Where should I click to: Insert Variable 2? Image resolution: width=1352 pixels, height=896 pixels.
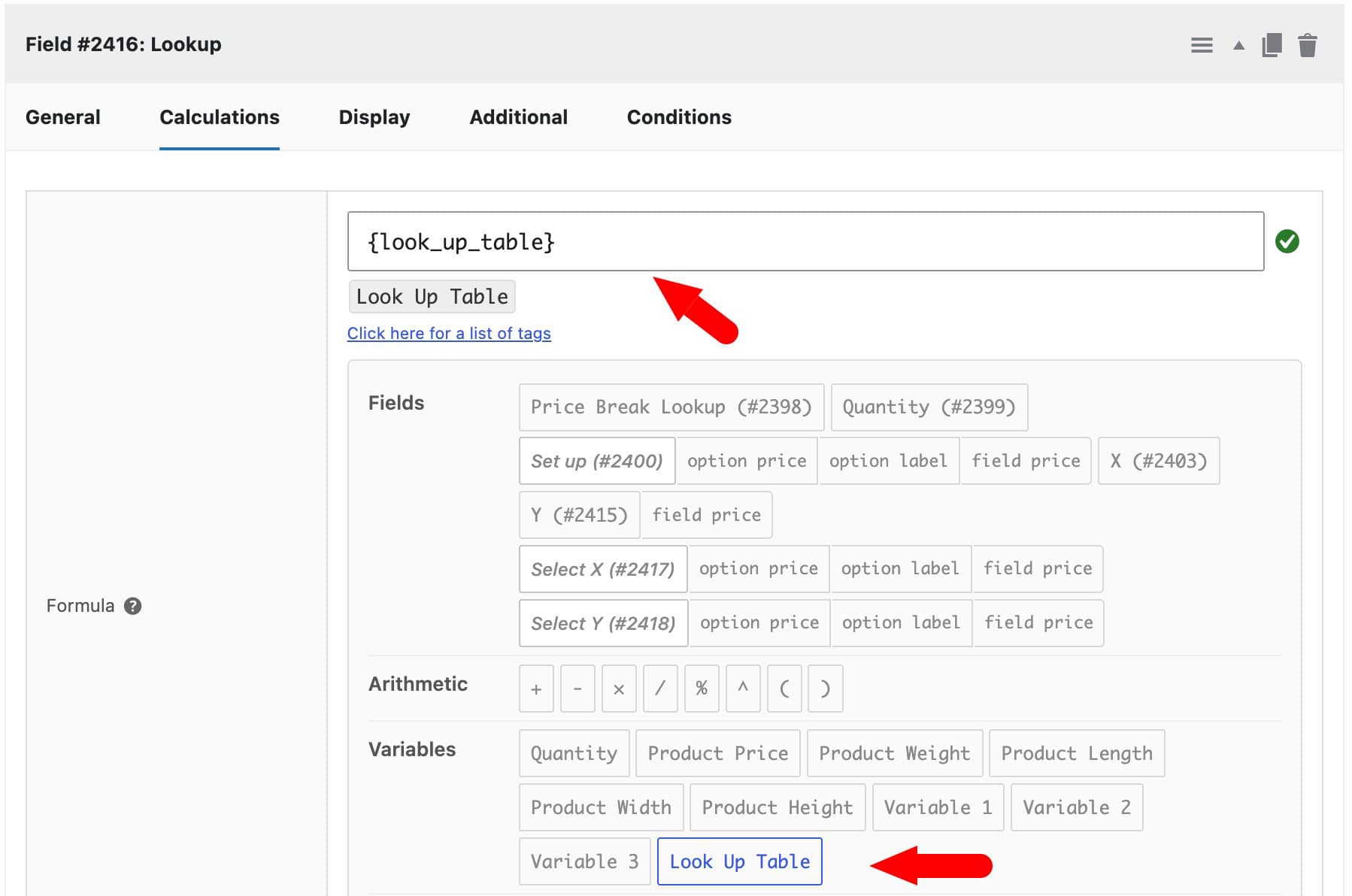[1077, 807]
